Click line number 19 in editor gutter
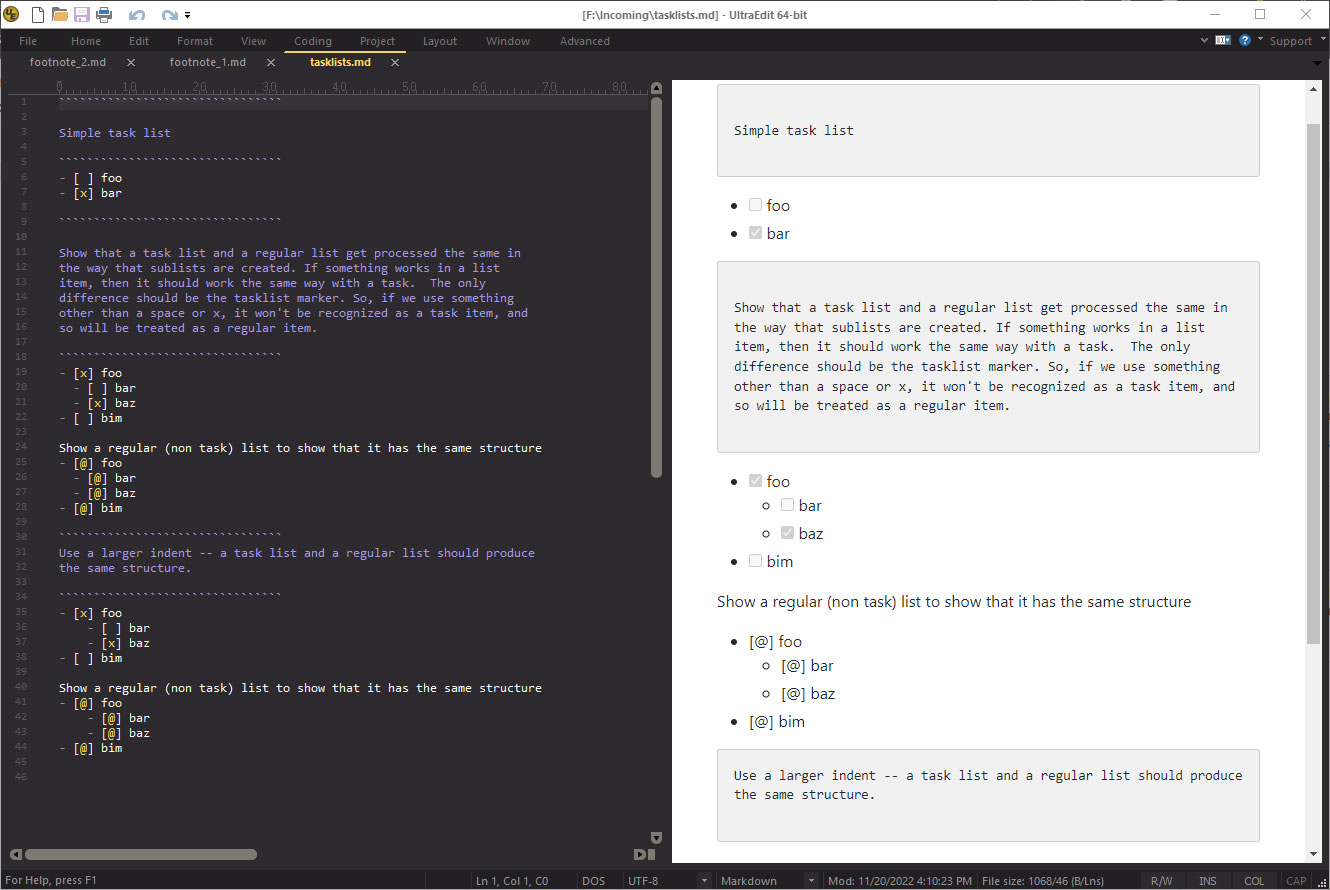The width and height of the screenshot is (1330, 890). coord(20,373)
